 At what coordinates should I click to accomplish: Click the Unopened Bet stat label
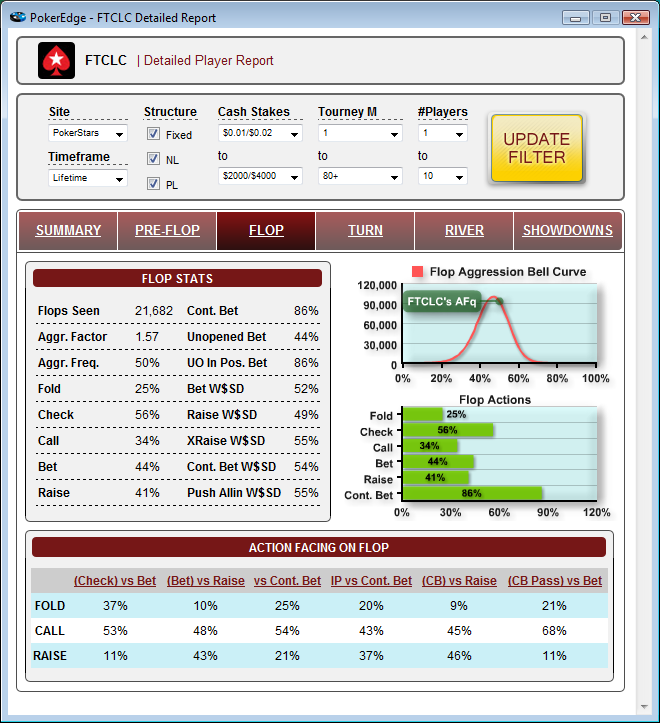click(226, 337)
